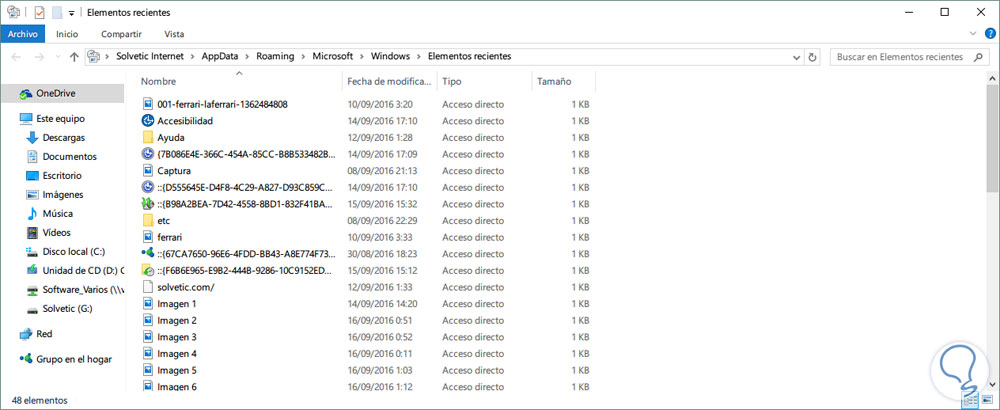Screen dimensions: 1000x410
Task: Click the Escritorio desktop icon
Action: [33, 175]
